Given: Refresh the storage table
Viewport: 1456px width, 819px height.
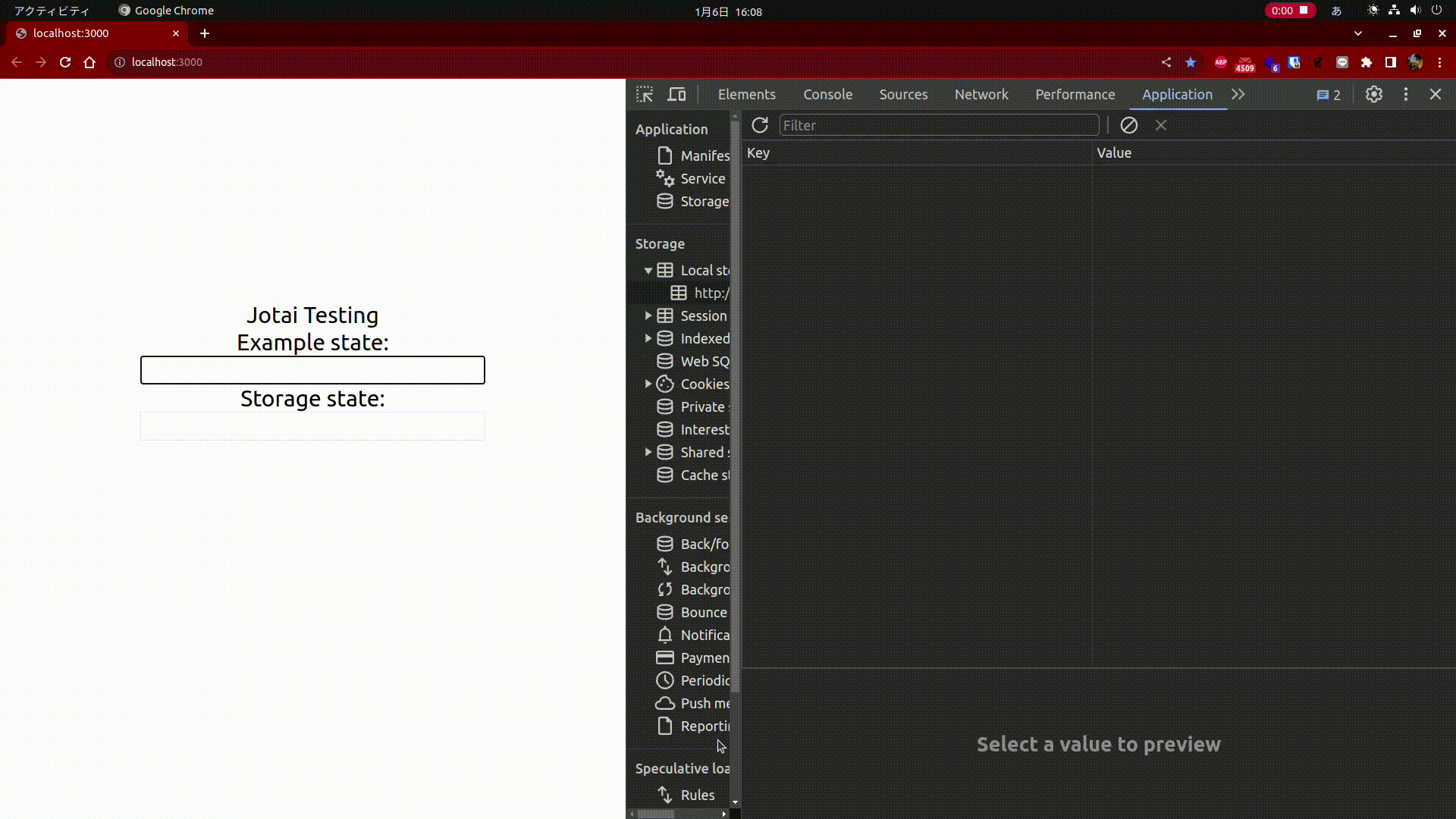Looking at the screenshot, I should coord(760,125).
